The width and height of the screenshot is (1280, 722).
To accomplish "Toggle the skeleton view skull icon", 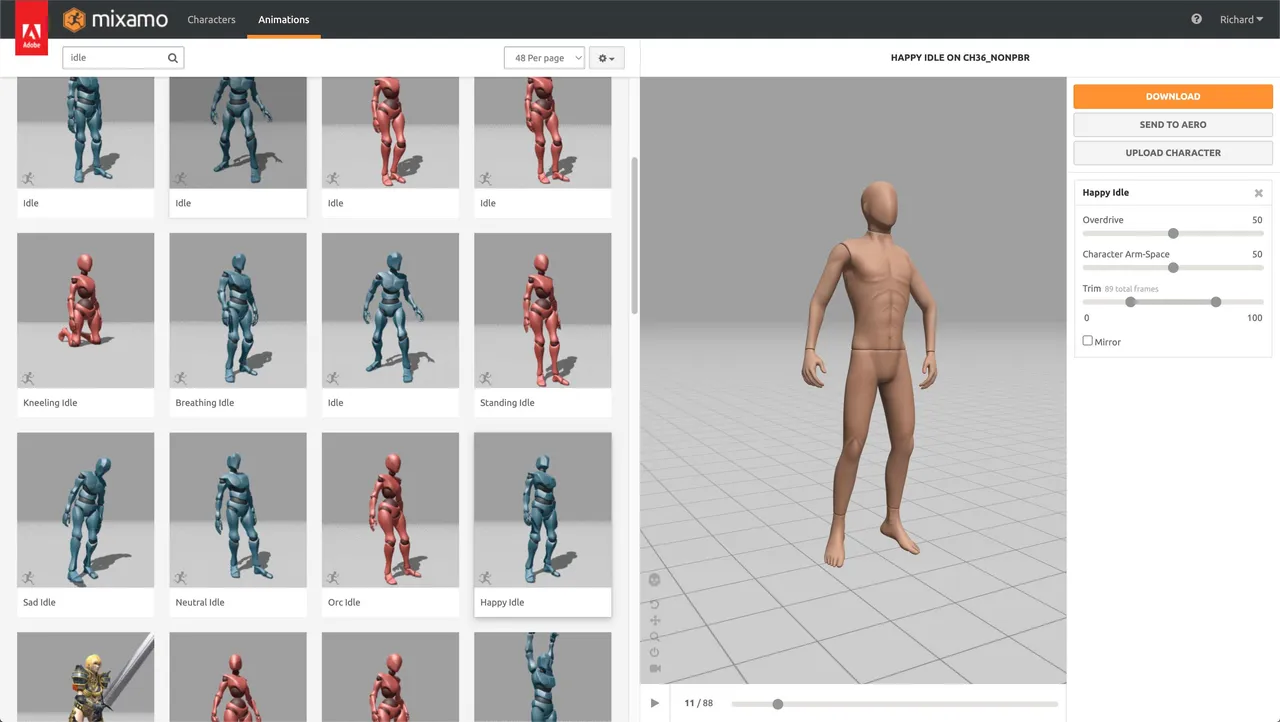I will [655, 580].
